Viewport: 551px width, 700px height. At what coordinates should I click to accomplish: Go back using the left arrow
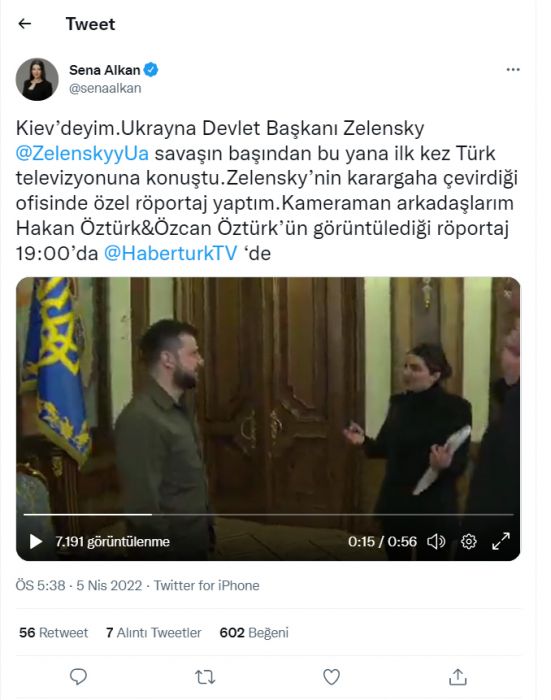tap(25, 24)
